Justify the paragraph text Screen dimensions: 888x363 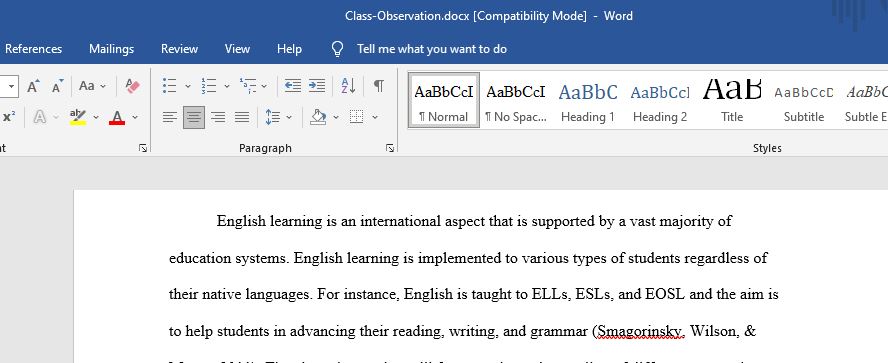tap(242, 117)
